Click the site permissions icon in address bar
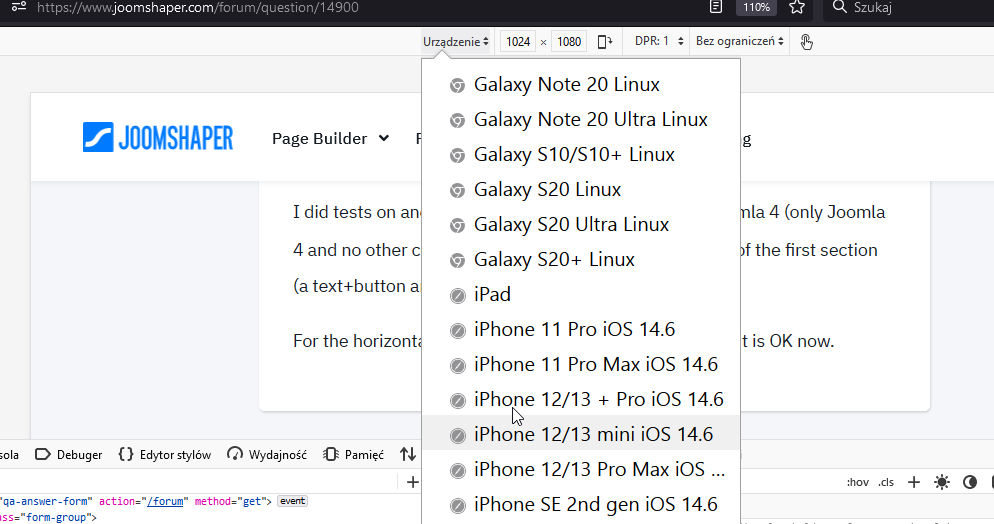Screen dimensions: 994x524 [x=17, y=8]
